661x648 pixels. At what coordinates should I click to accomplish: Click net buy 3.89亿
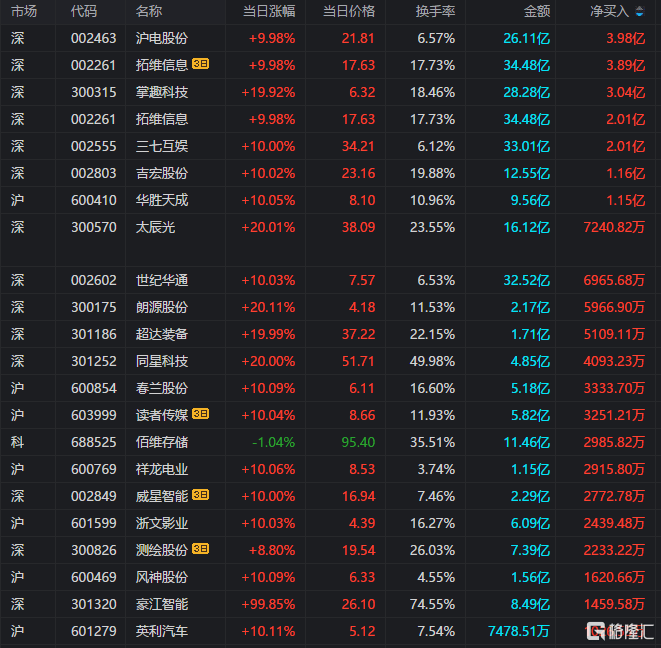point(626,65)
